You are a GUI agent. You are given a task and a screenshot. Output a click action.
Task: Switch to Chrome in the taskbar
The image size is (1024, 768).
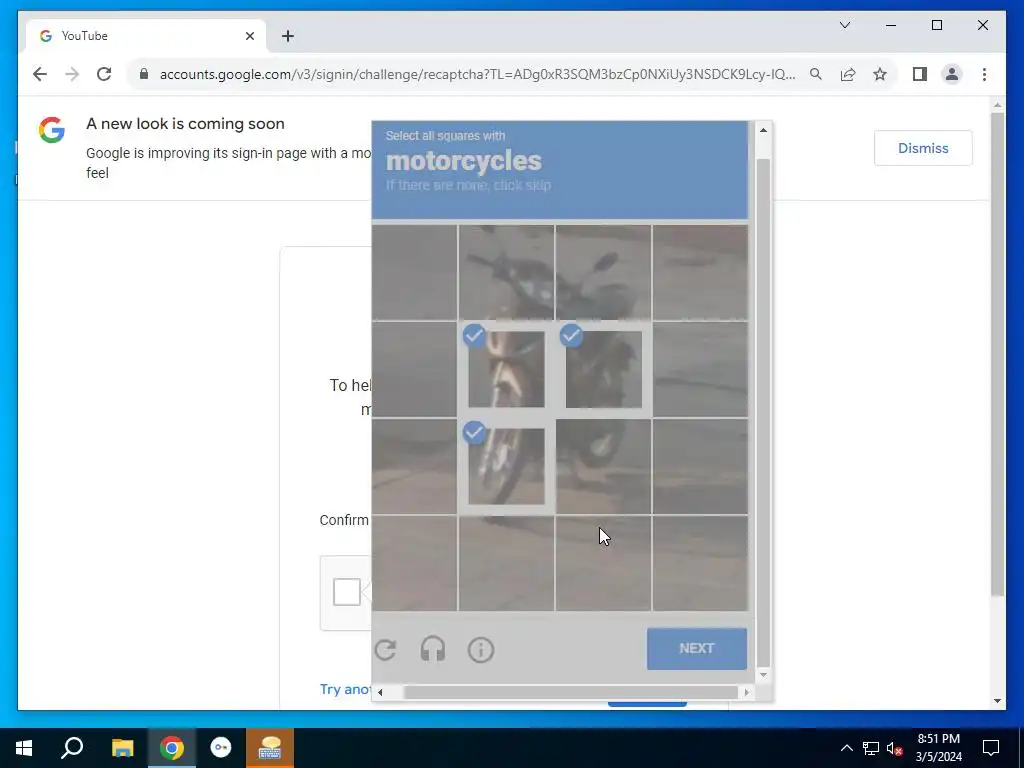coord(172,748)
